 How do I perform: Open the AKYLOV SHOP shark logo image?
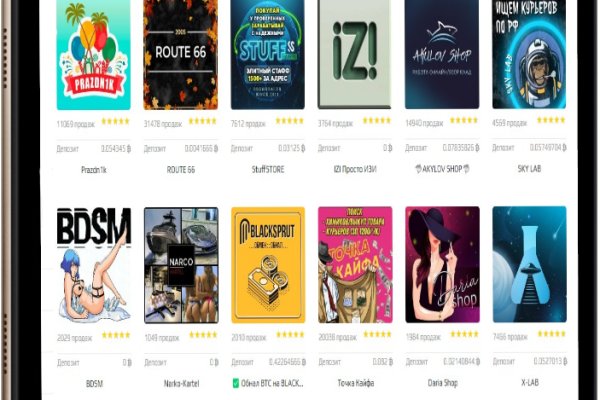pyautogui.click(x=442, y=54)
